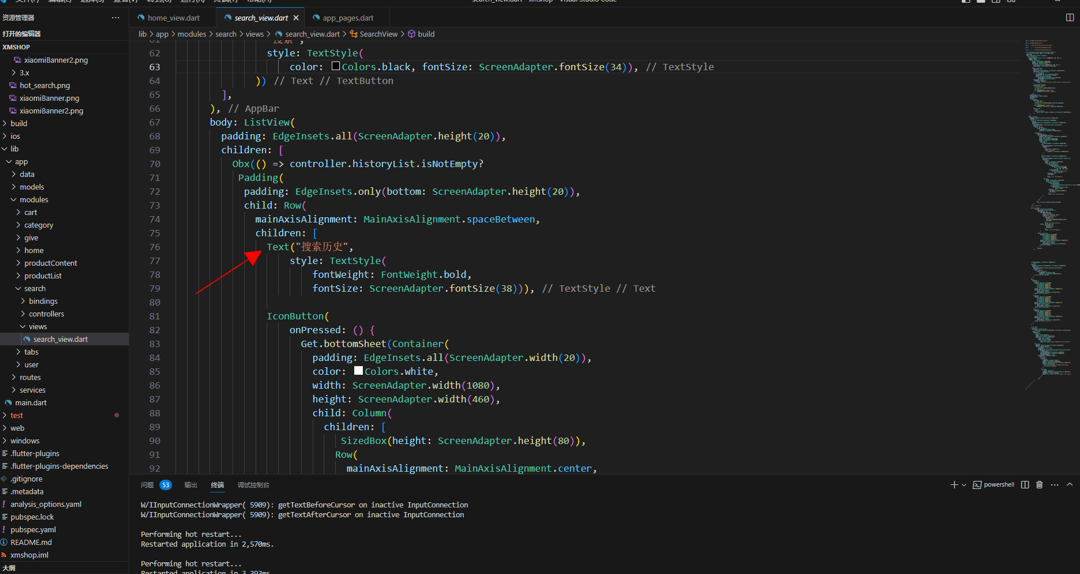1080x574 pixels.
Task: Add a new terminal with plus icon
Action: click(953, 485)
